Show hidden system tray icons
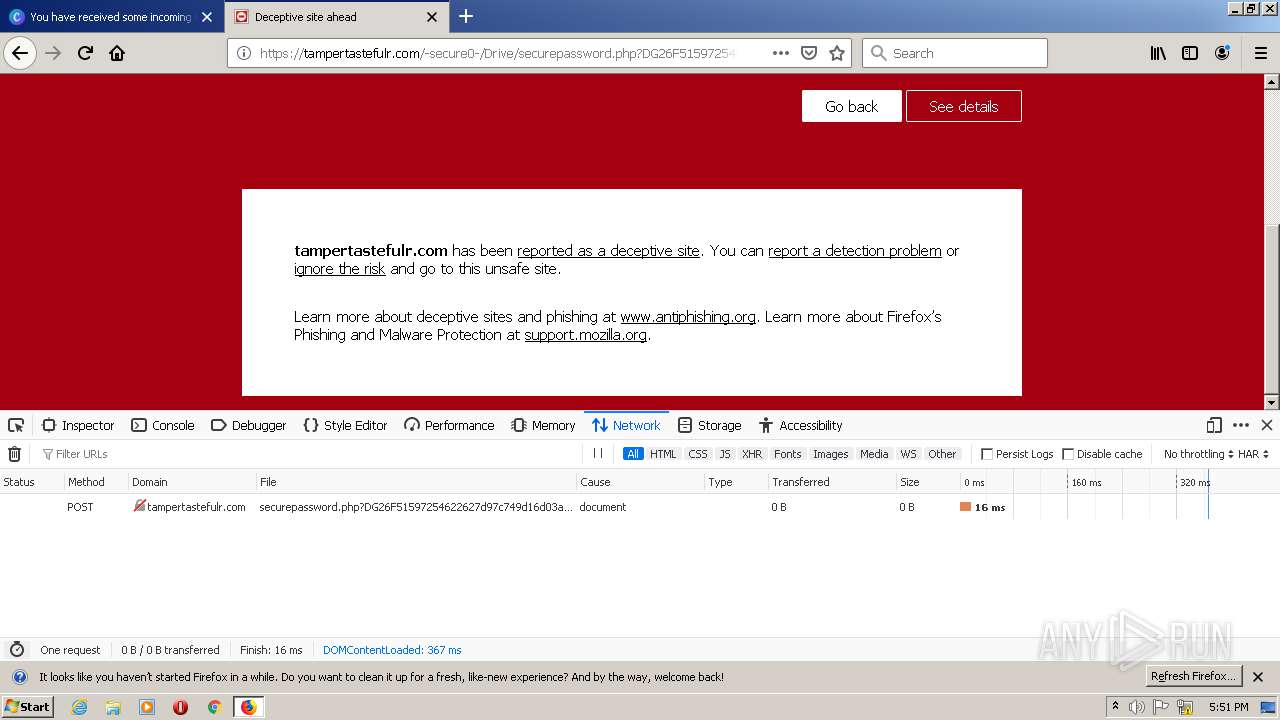The width and height of the screenshot is (1280, 720). tap(1115, 707)
